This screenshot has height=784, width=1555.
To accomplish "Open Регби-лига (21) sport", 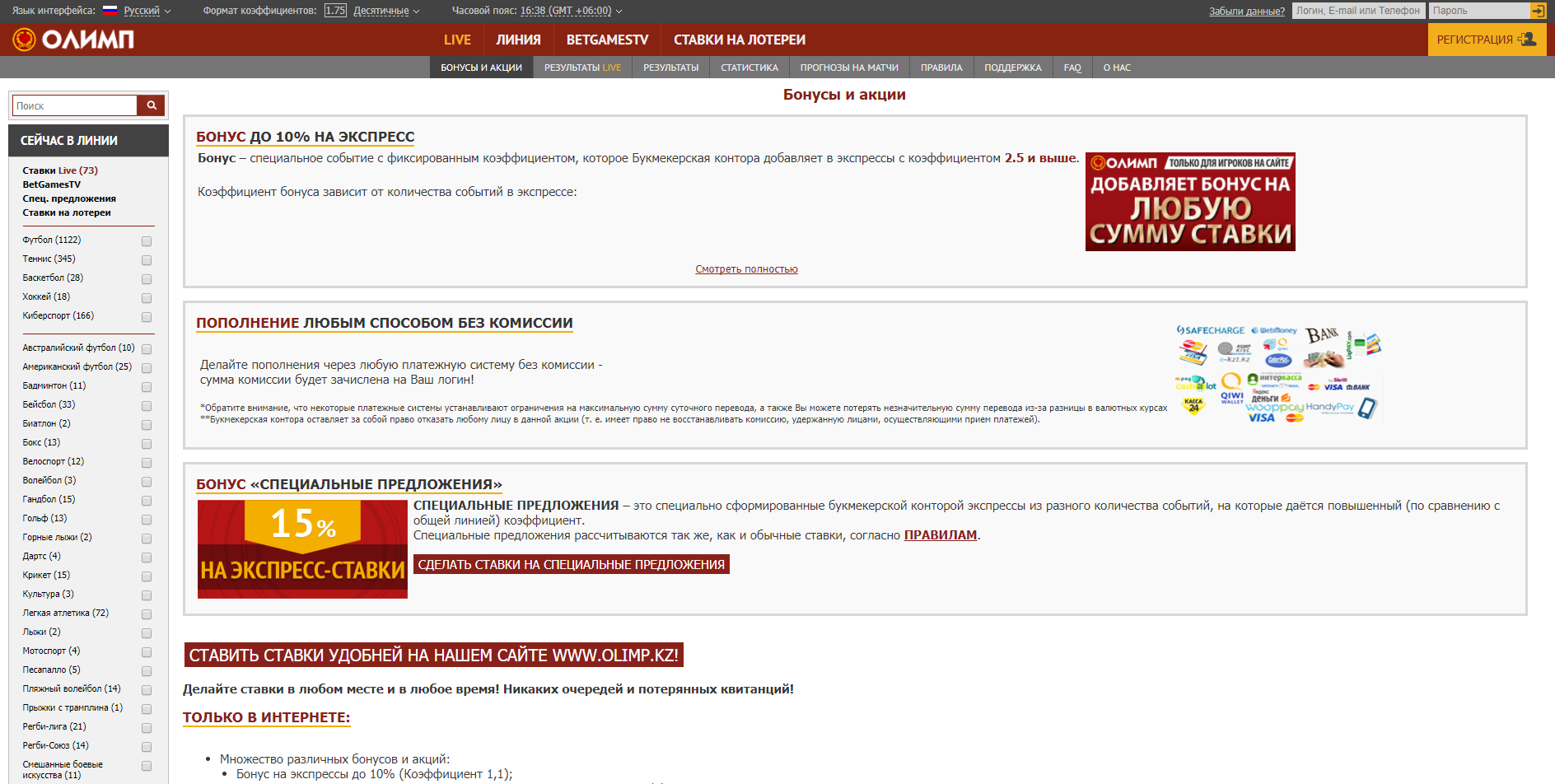I will (x=54, y=726).
